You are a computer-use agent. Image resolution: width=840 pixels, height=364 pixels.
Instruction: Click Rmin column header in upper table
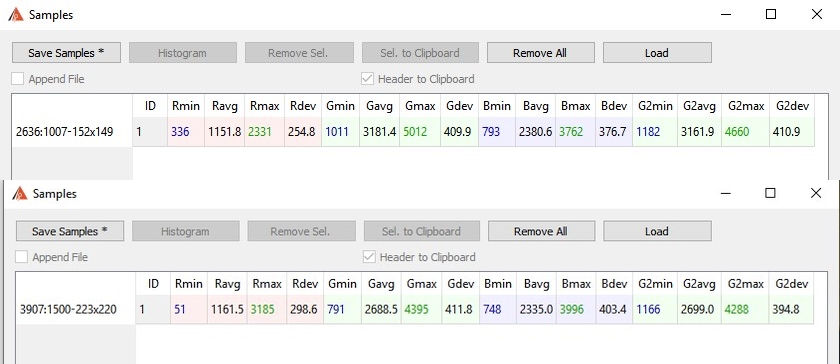coord(185,106)
